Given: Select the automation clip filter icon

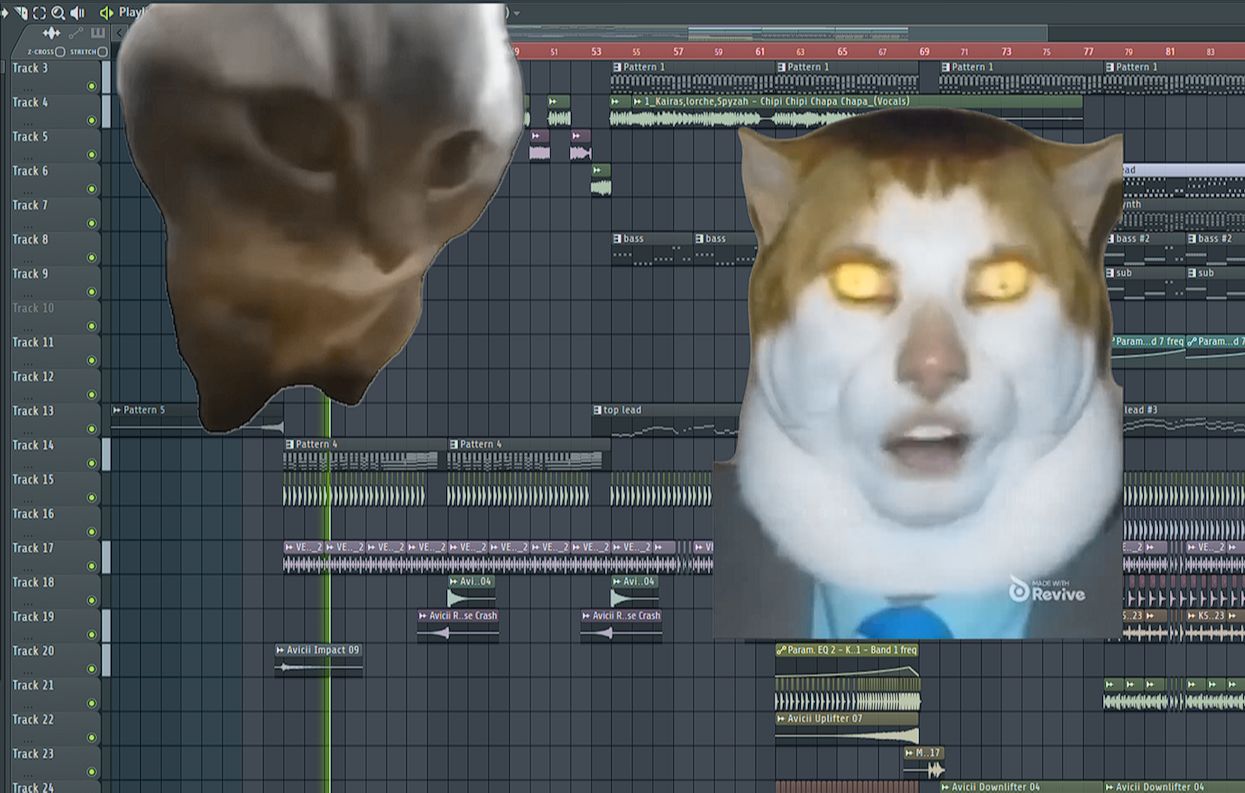Looking at the screenshot, I should [x=76, y=33].
